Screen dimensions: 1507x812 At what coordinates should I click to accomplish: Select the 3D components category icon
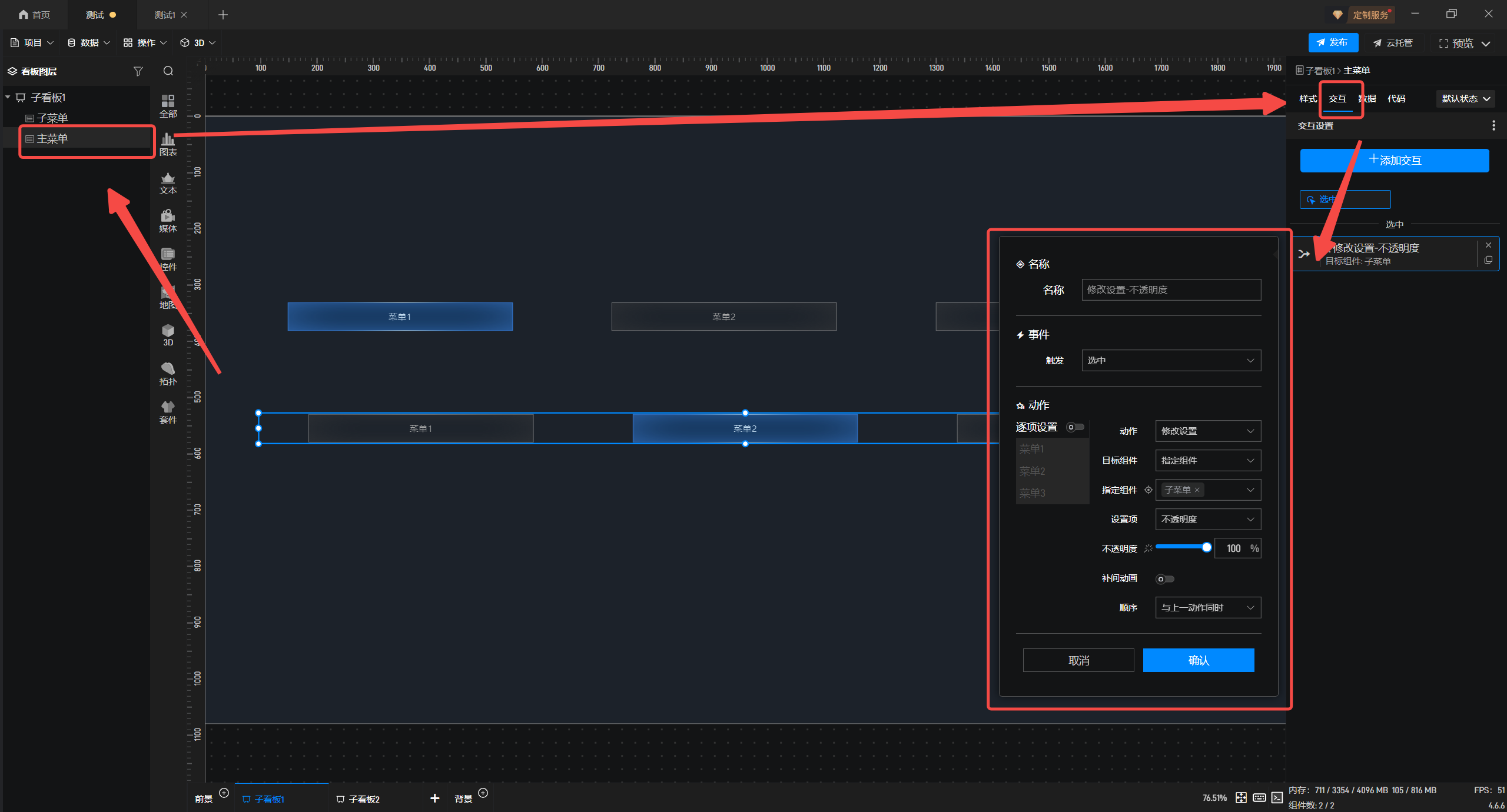click(168, 334)
